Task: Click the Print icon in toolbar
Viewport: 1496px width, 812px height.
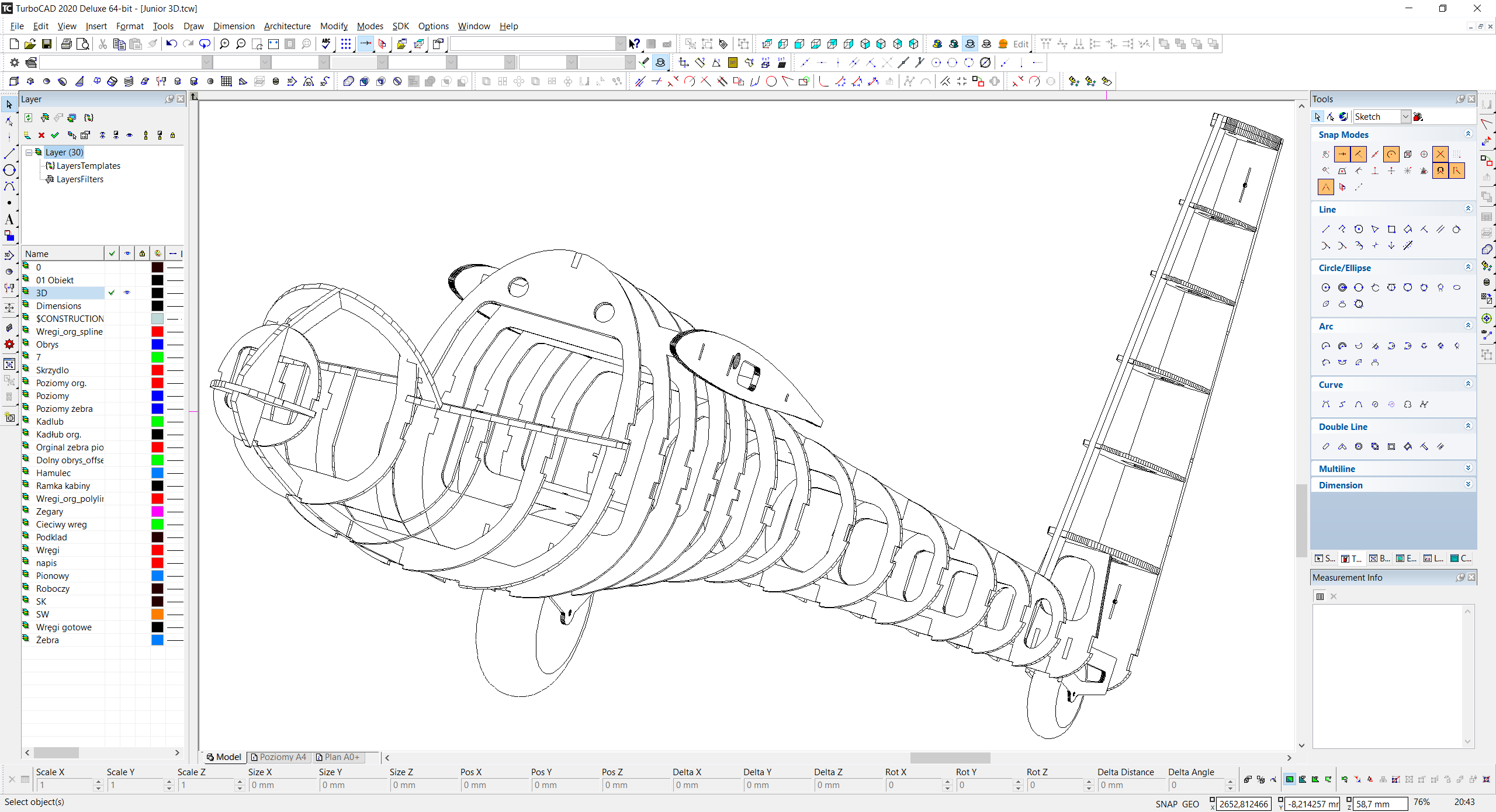Action: [x=67, y=44]
